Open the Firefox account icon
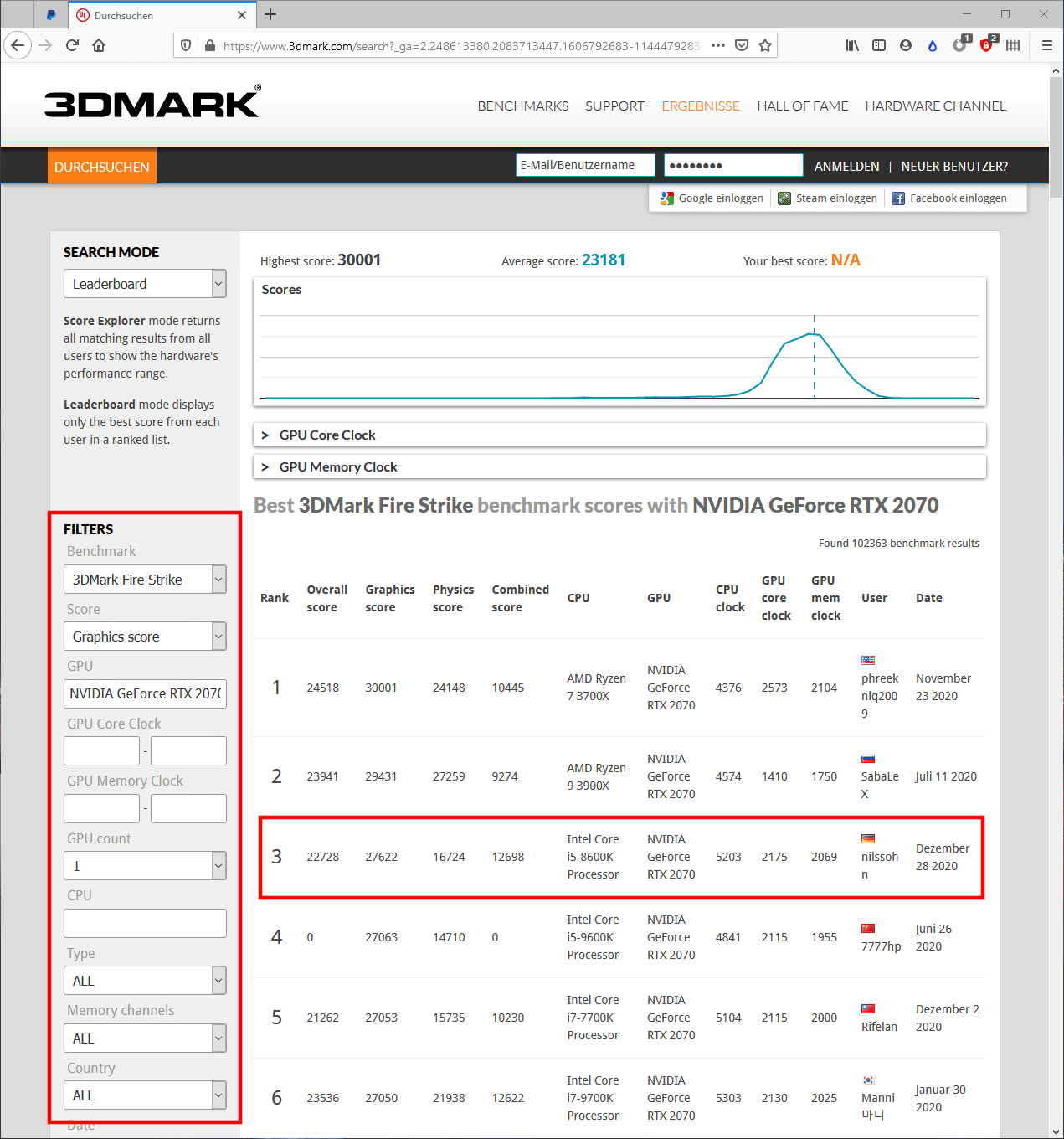The height and width of the screenshot is (1139, 1064). pyautogui.click(x=906, y=45)
